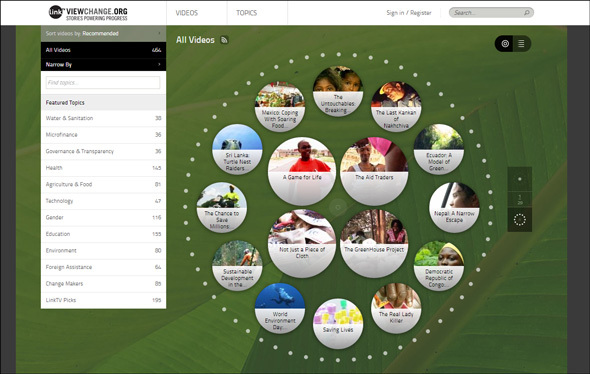Image resolution: width=590 pixels, height=374 pixels.
Task: Click the Find topics input field
Action: [x=103, y=83]
